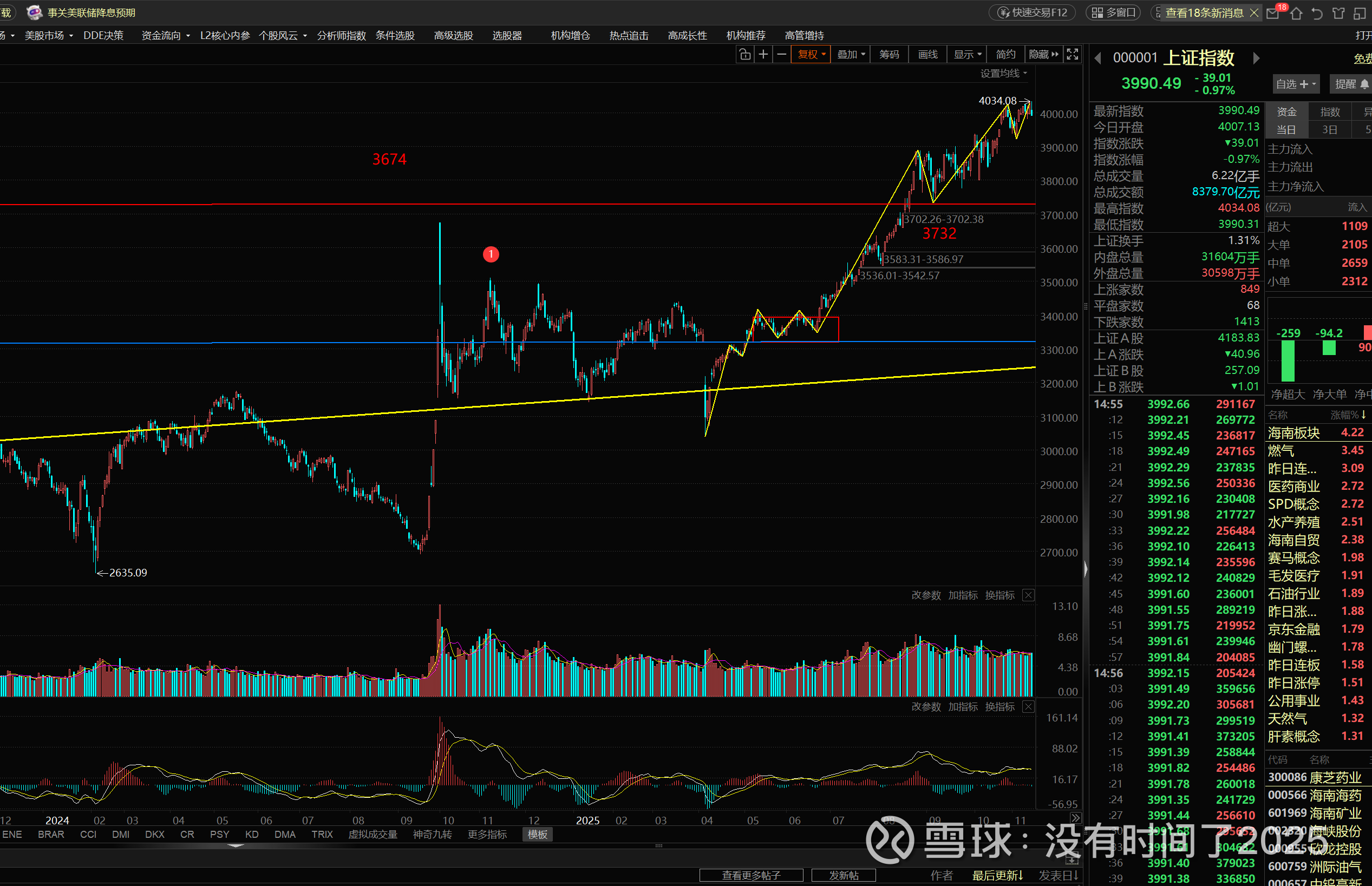
Task: Open skin theme shirt icon
Action: [x=1338, y=13]
